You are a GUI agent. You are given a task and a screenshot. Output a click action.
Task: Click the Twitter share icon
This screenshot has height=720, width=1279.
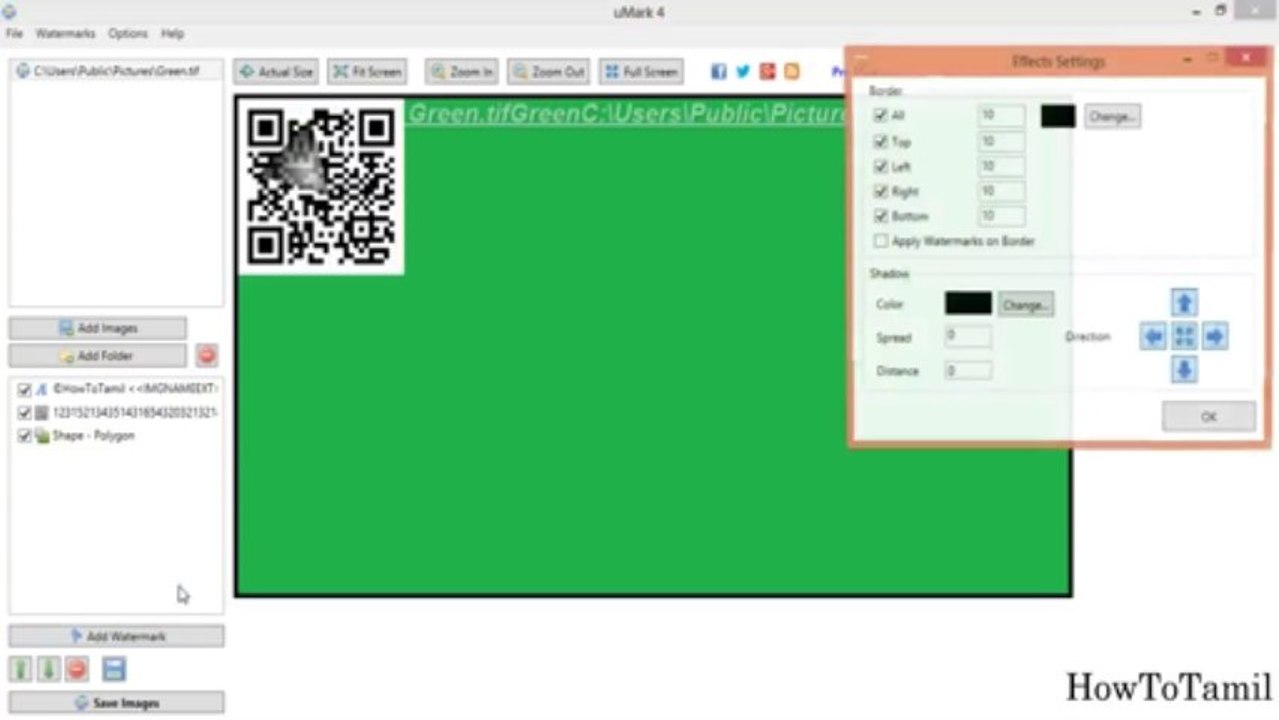743,71
